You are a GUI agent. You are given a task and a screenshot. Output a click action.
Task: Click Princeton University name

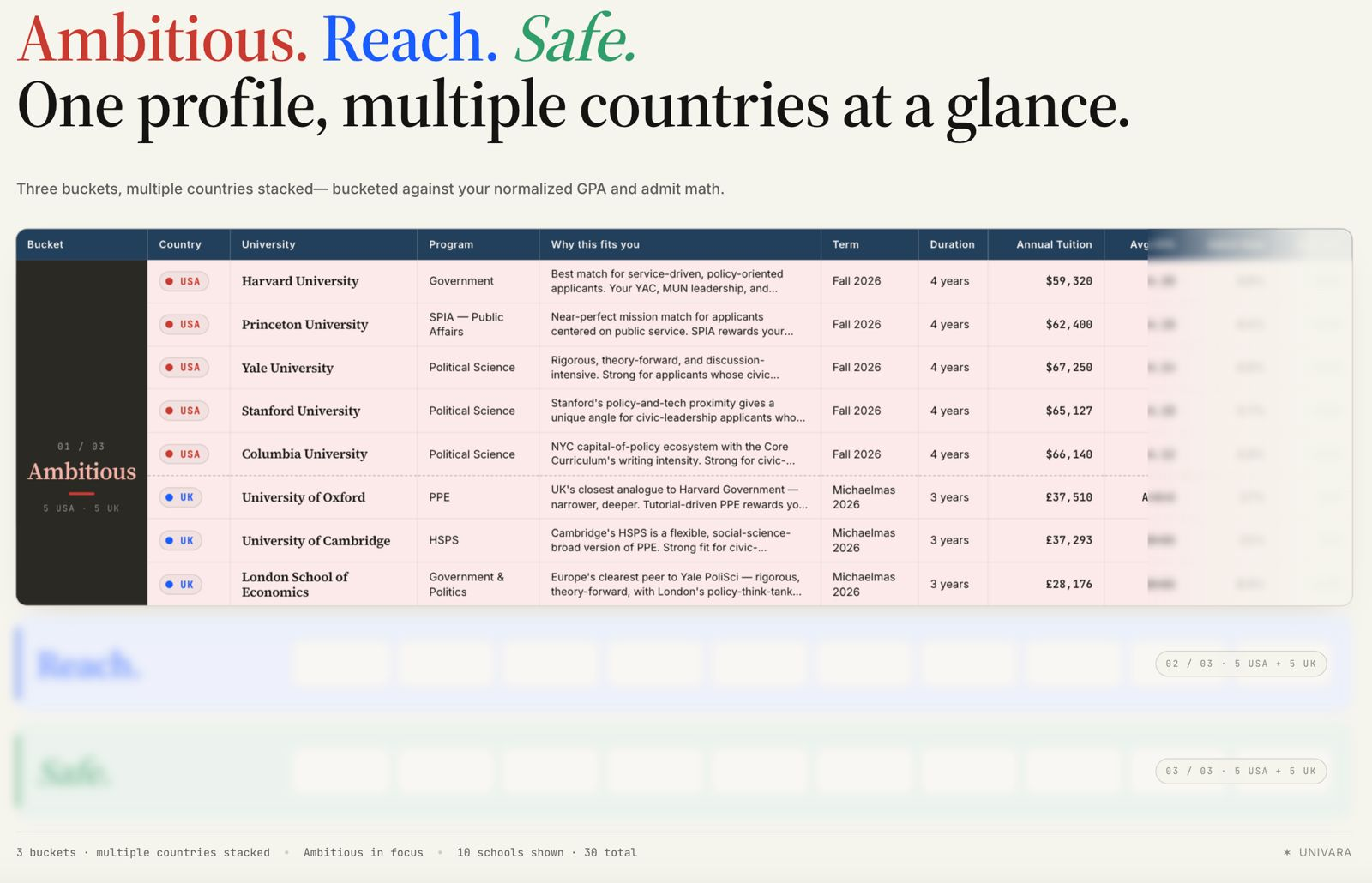click(x=304, y=324)
